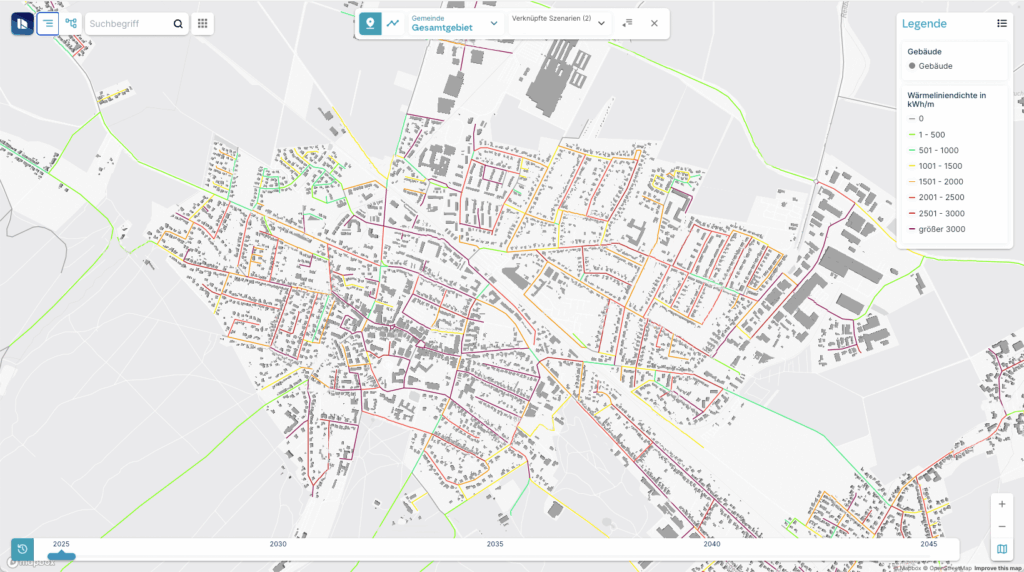Open the basemap style switcher icon
This screenshot has height=572, width=1024.
coord(1002,549)
